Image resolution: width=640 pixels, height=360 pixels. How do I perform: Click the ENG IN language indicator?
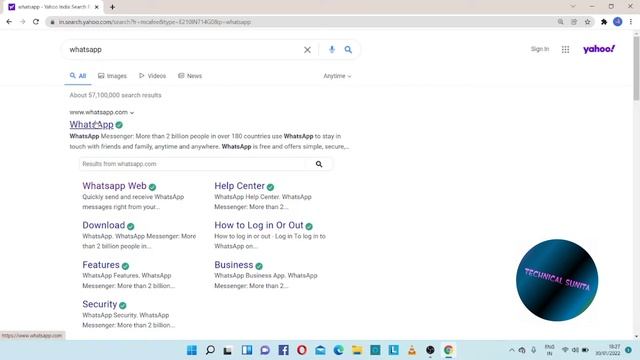[549, 350]
